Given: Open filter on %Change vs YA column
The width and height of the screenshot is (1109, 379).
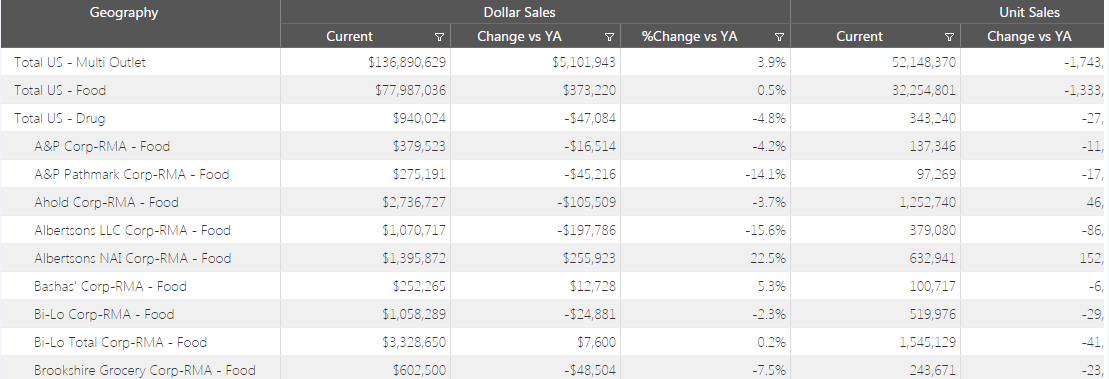Looking at the screenshot, I should click(x=779, y=37).
